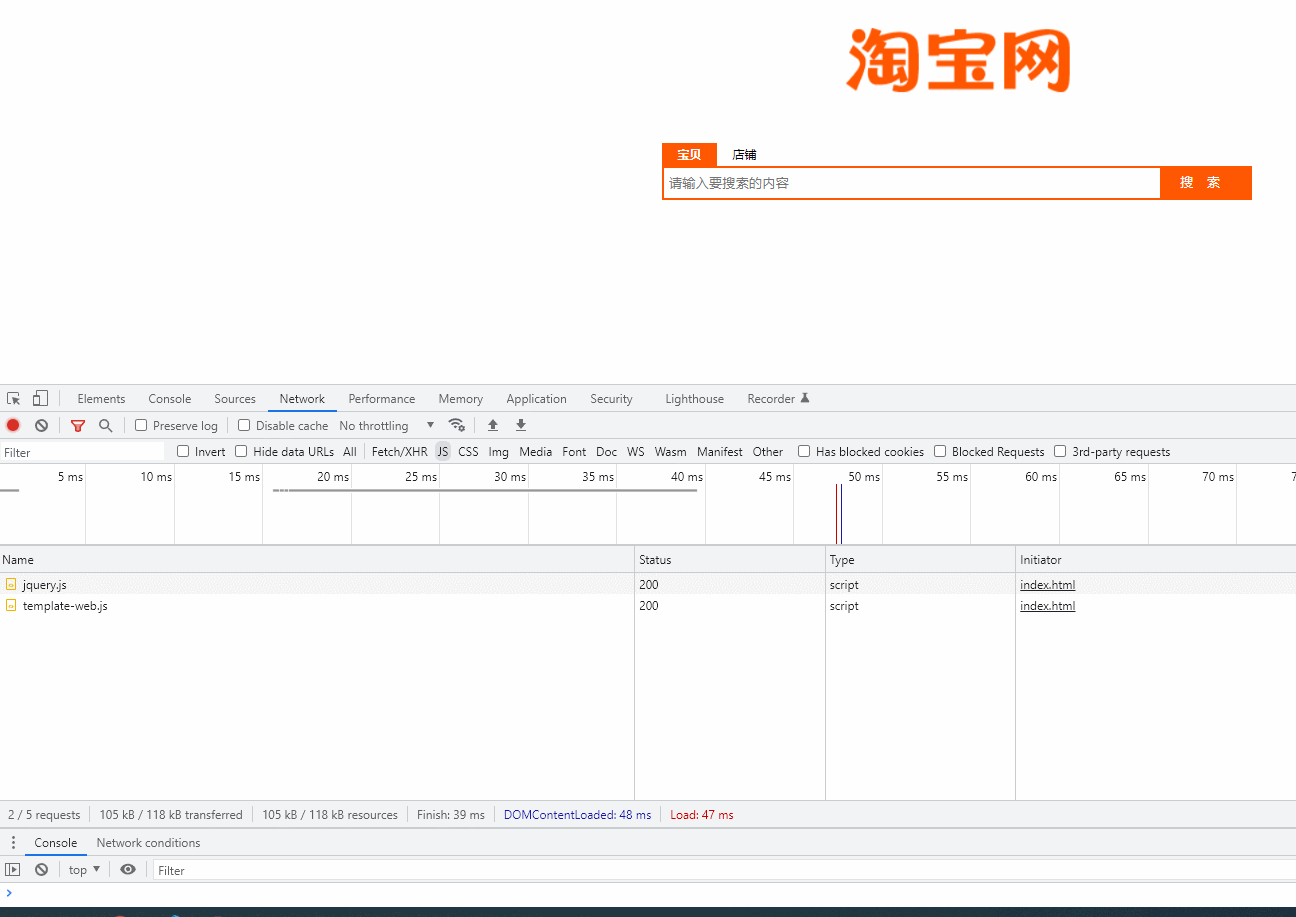
Task: Filter requests by Other
Action: (x=768, y=452)
